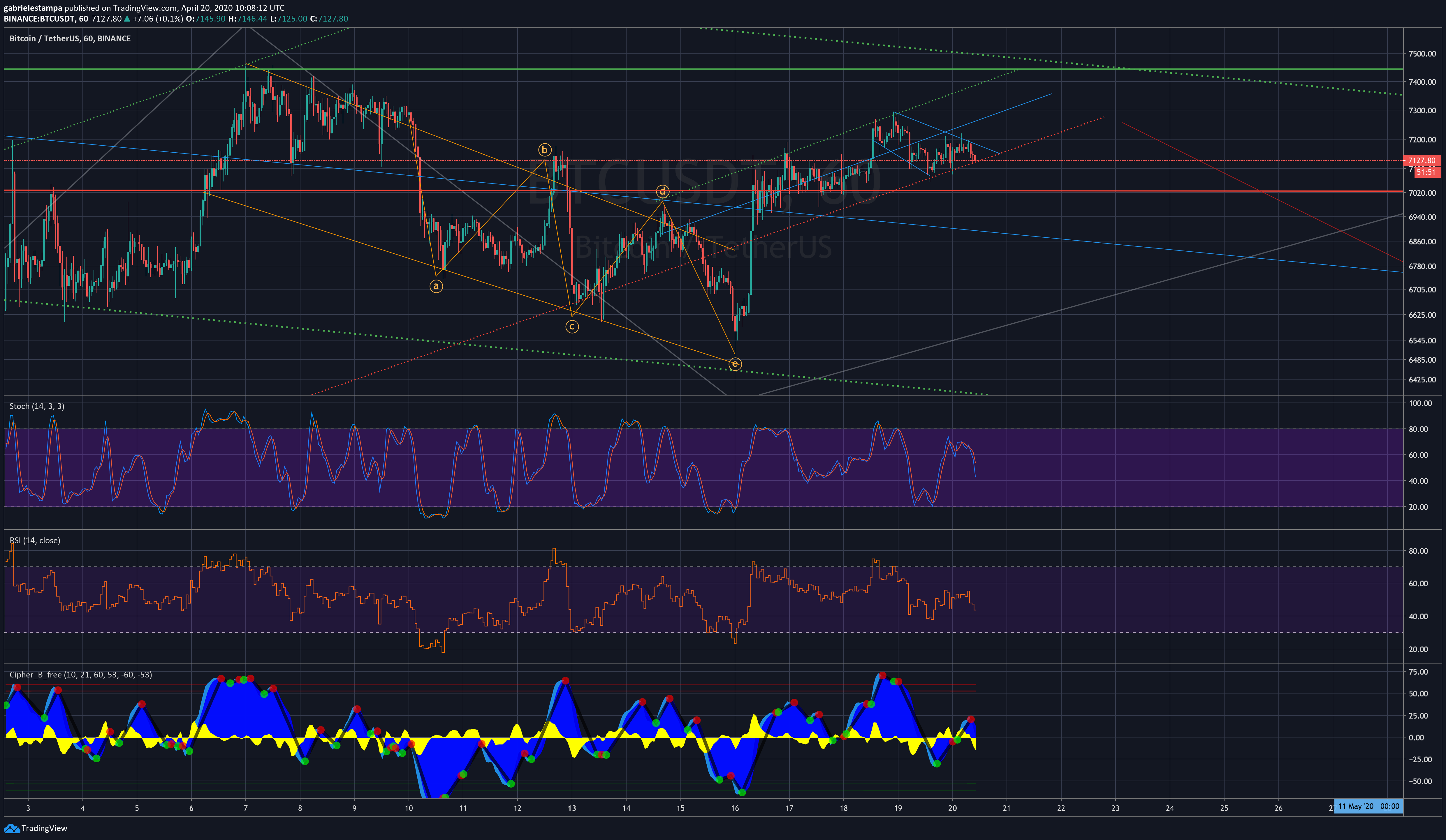
Task: Select the wave label 'c' marker
Action: tap(572, 326)
